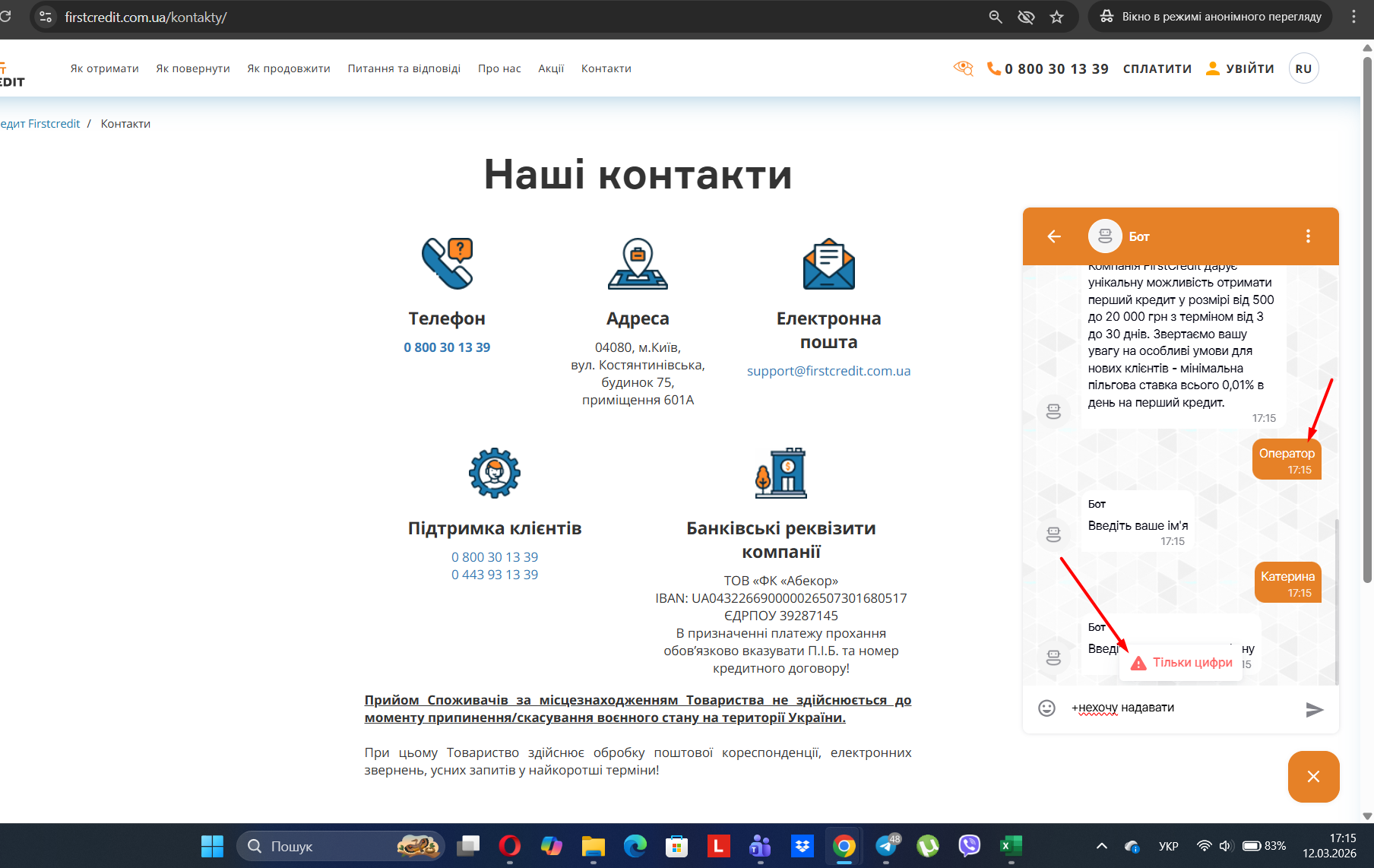Call the header phone number 0 800 30 13 39
The image size is (1374, 868).
point(1048,68)
